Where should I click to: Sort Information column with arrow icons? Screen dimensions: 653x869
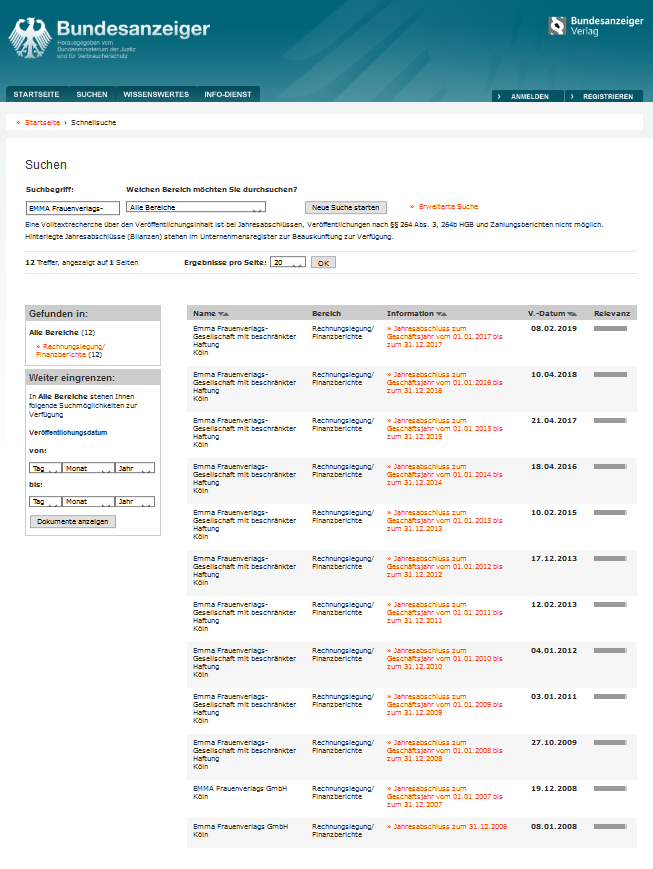tap(441, 314)
